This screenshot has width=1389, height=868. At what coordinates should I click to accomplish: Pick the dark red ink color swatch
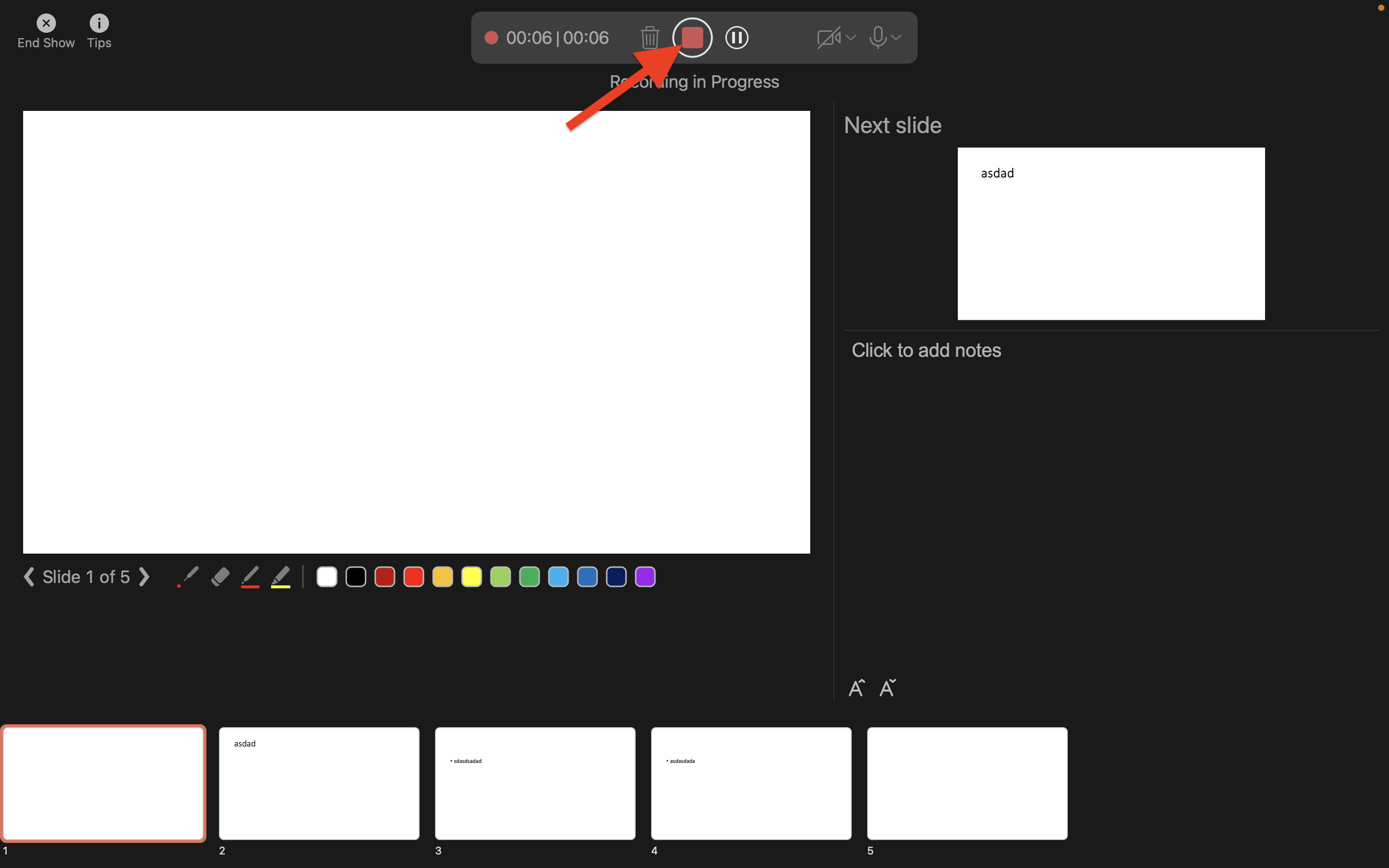[x=384, y=576]
